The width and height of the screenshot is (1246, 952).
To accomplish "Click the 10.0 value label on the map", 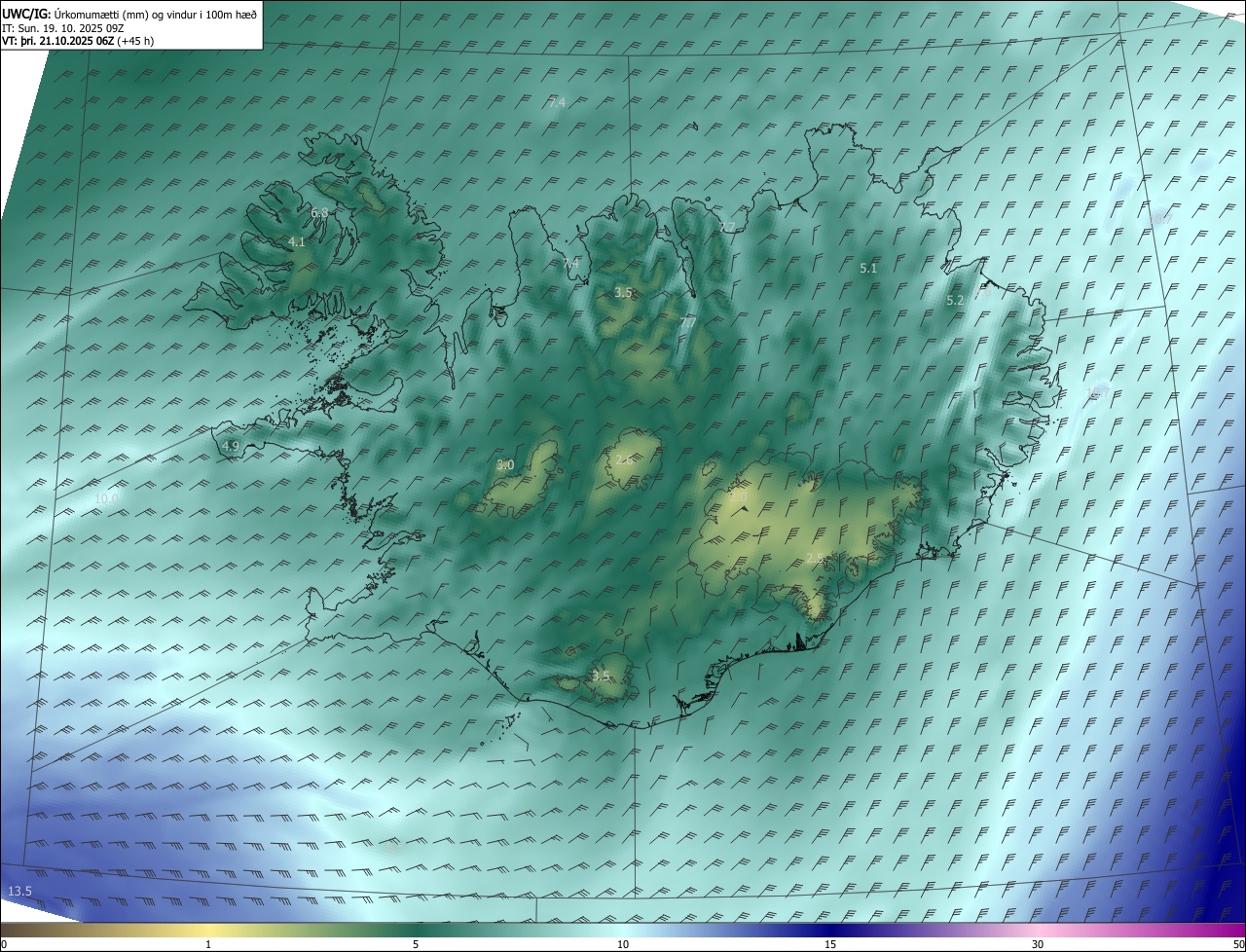I will (107, 498).
